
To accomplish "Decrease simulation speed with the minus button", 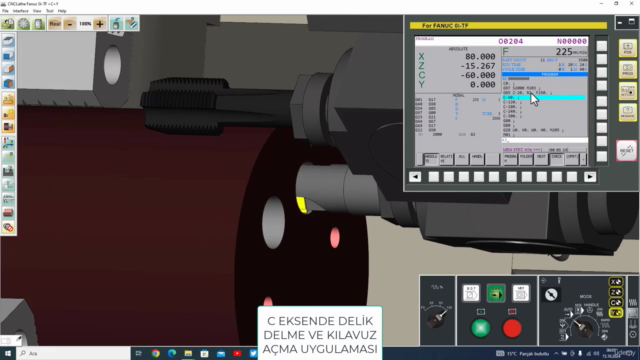I will pyautogui.click(x=70, y=24).
